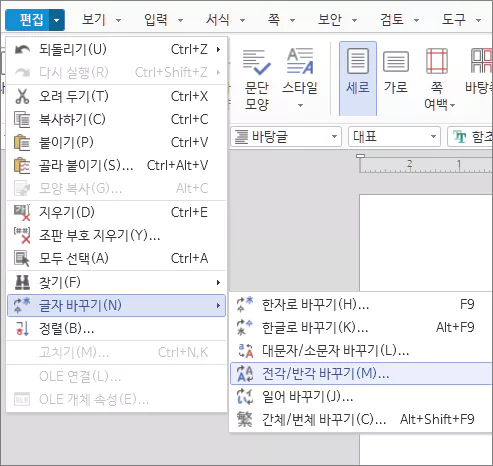Click the 글자 바꾸기 replace-characters icon

[22, 305]
